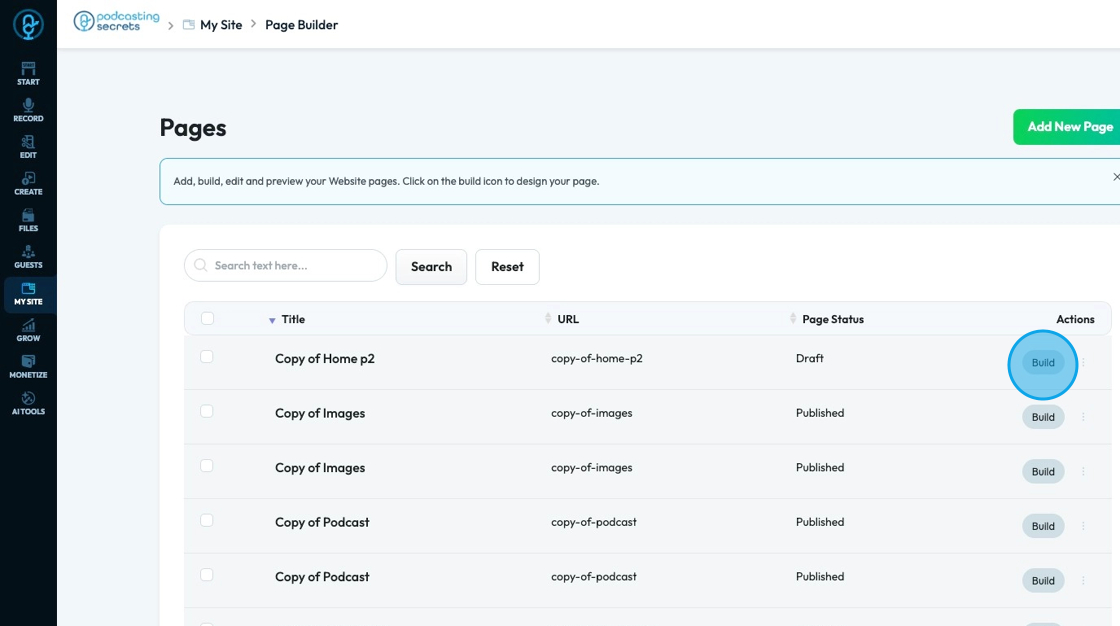This screenshot has width=1120, height=626.
Task: Open more actions for Copy of Home p2
Action: coord(1083,363)
